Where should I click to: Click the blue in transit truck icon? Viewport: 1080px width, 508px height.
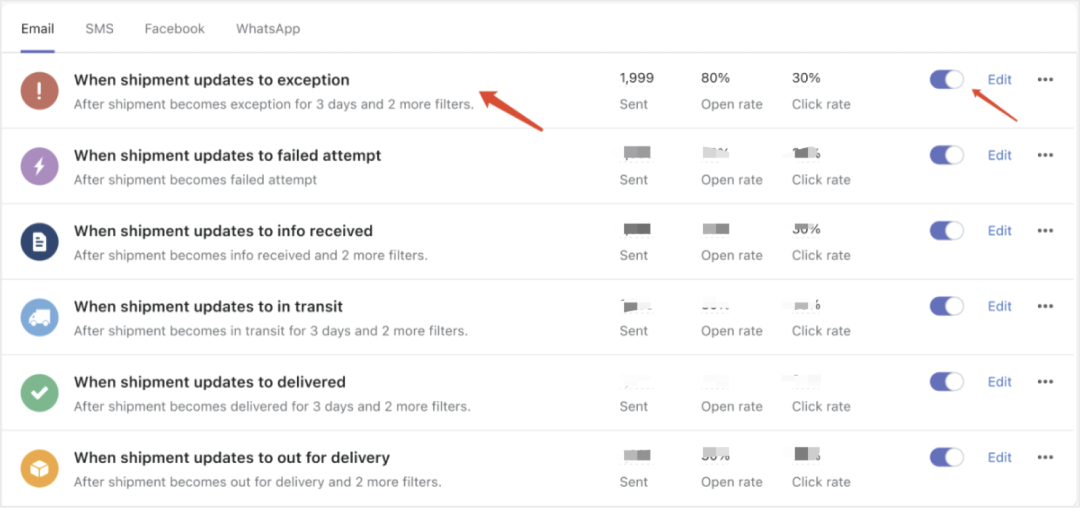tap(39, 318)
